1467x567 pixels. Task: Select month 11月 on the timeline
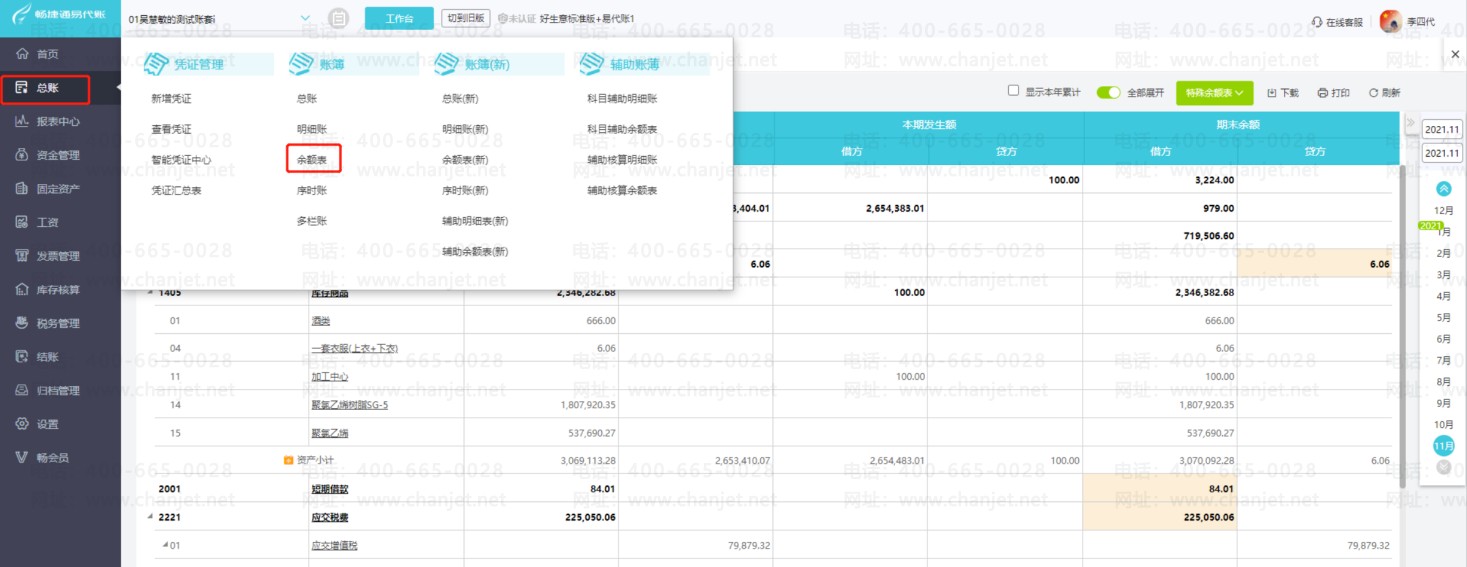(x=1444, y=445)
